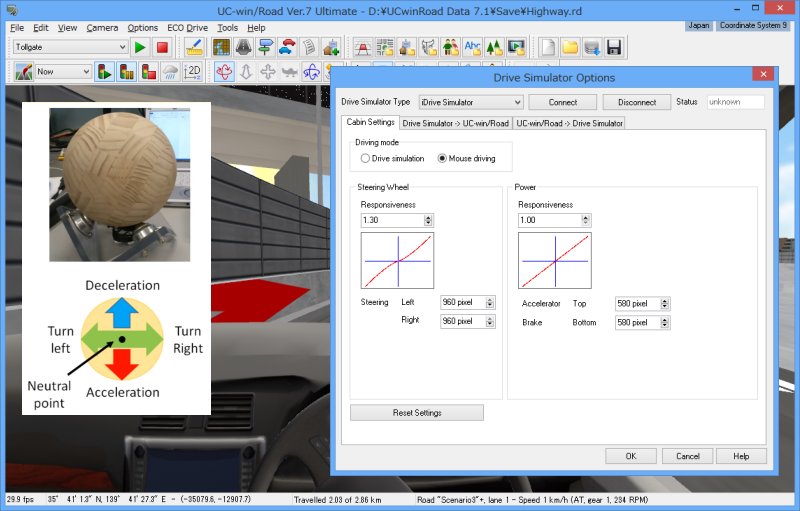Open the File menu
This screenshot has width=800, height=511.
pyautogui.click(x=17, y=28)
